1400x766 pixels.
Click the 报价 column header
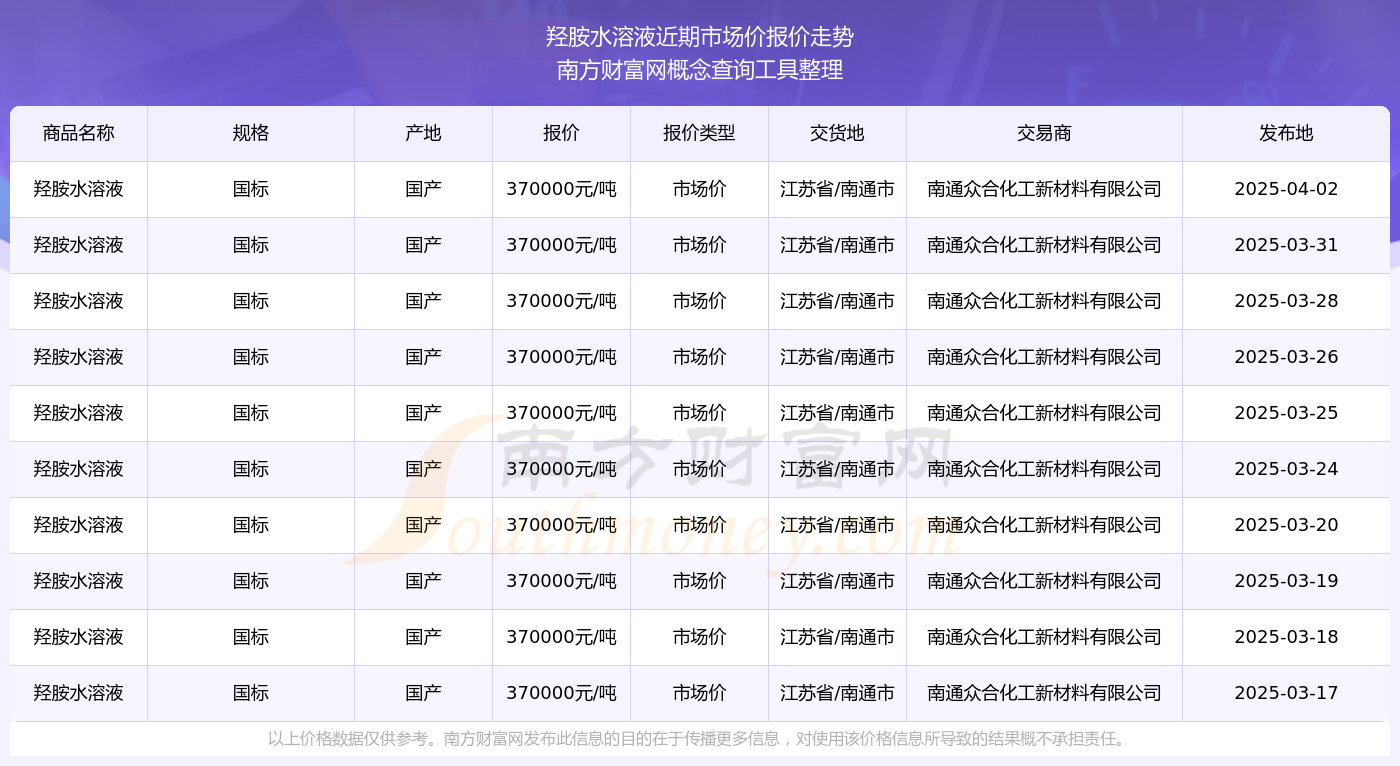tap(561, 133)
